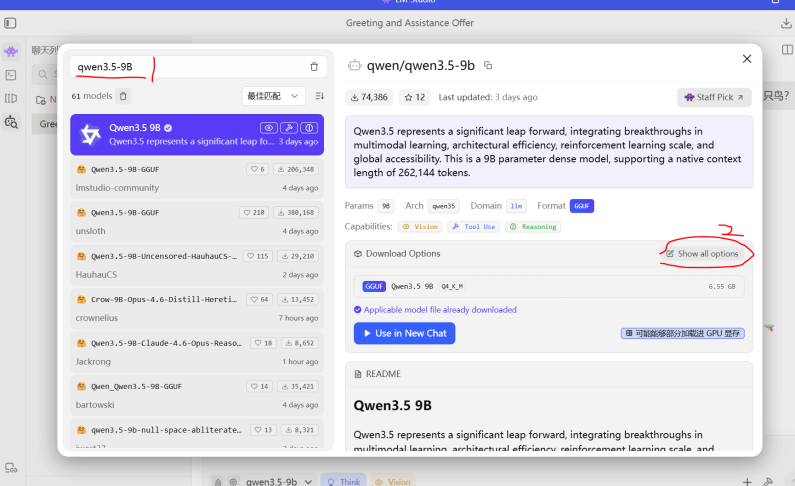Open the Staff Pick link
The image size is (795, 486).
714,97
